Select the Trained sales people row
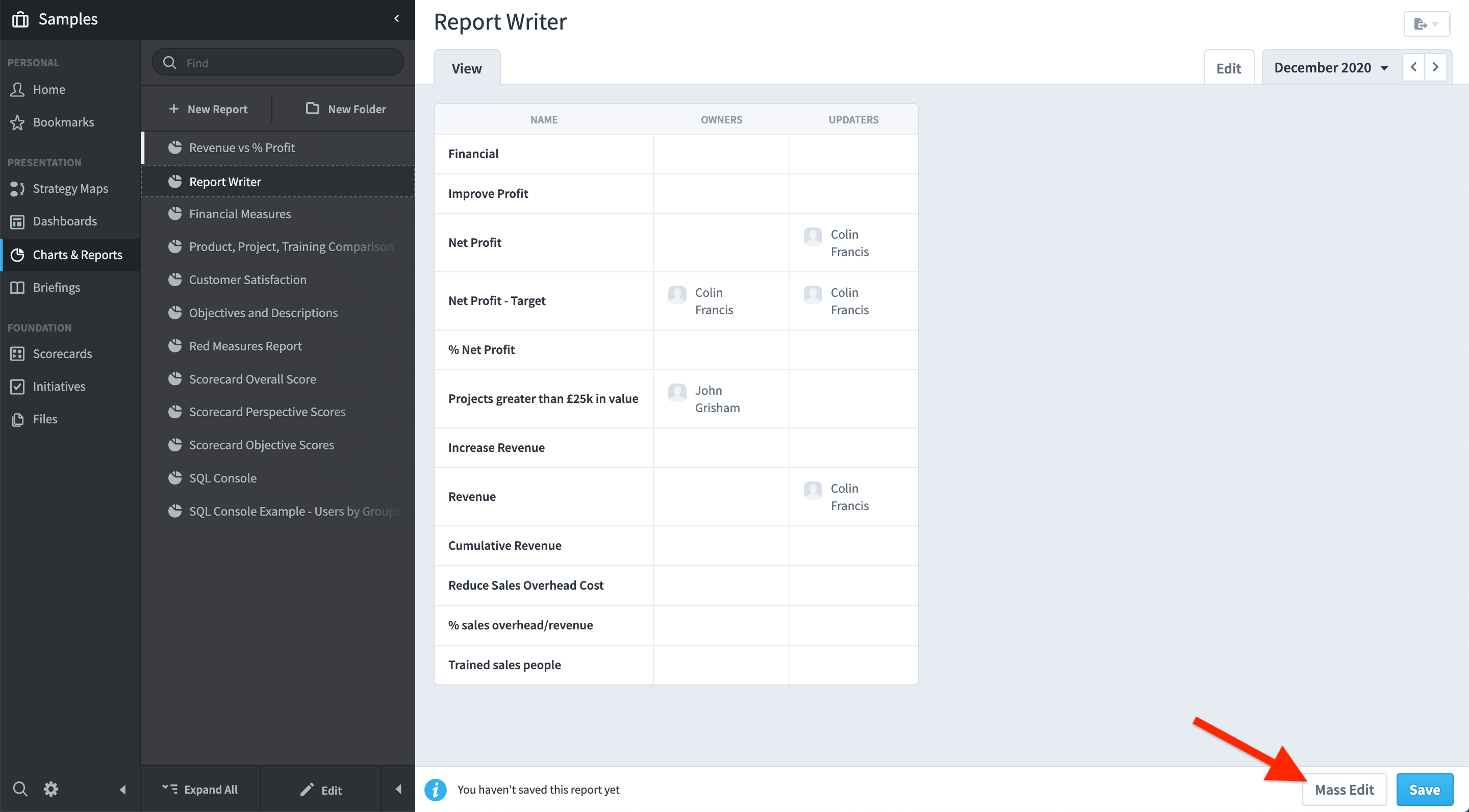This screenshot has width=1469, height=812. coord(676,666)
